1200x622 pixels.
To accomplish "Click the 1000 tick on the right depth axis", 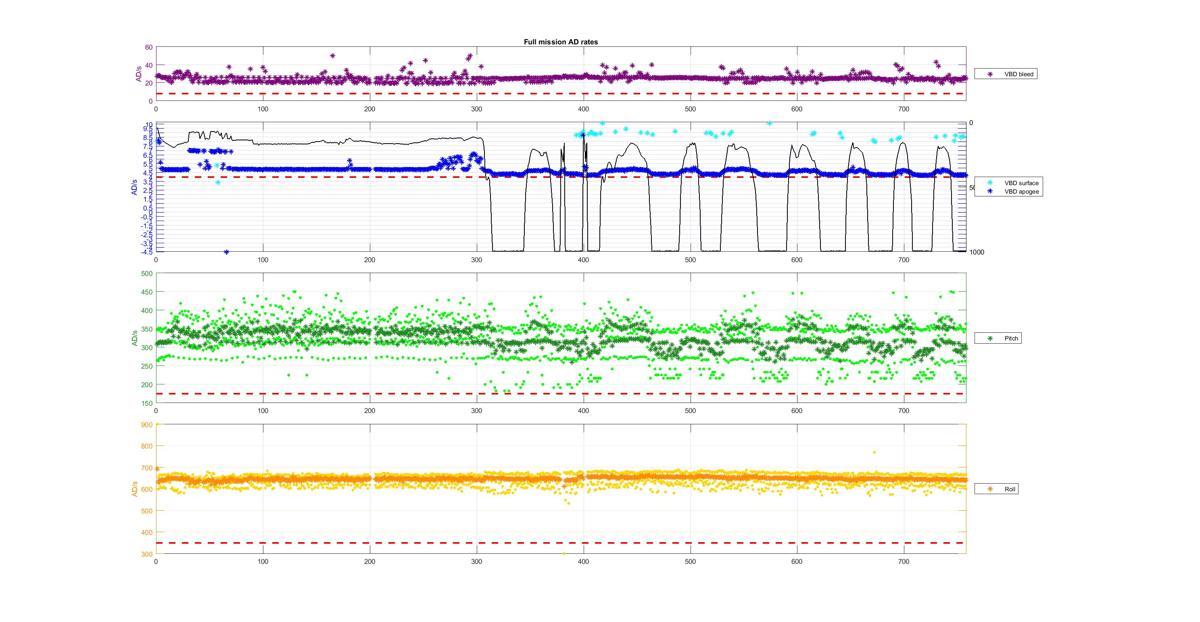I will (976, 252).
